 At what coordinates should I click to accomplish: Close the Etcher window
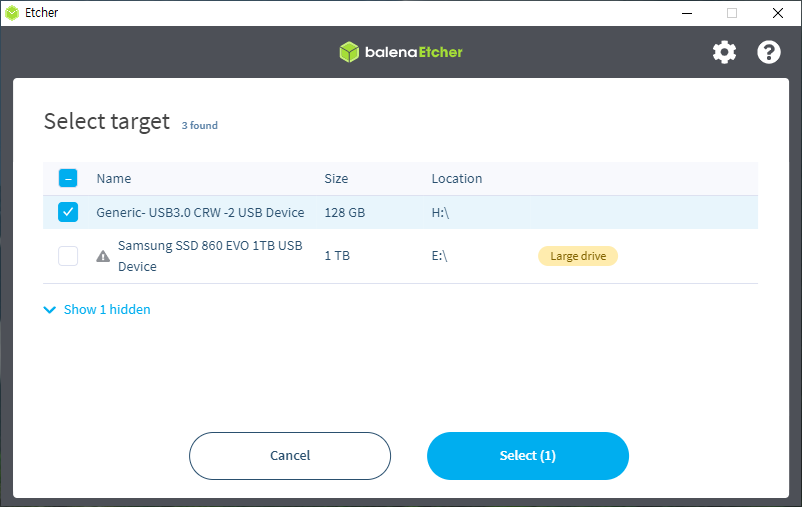(777, 13)
